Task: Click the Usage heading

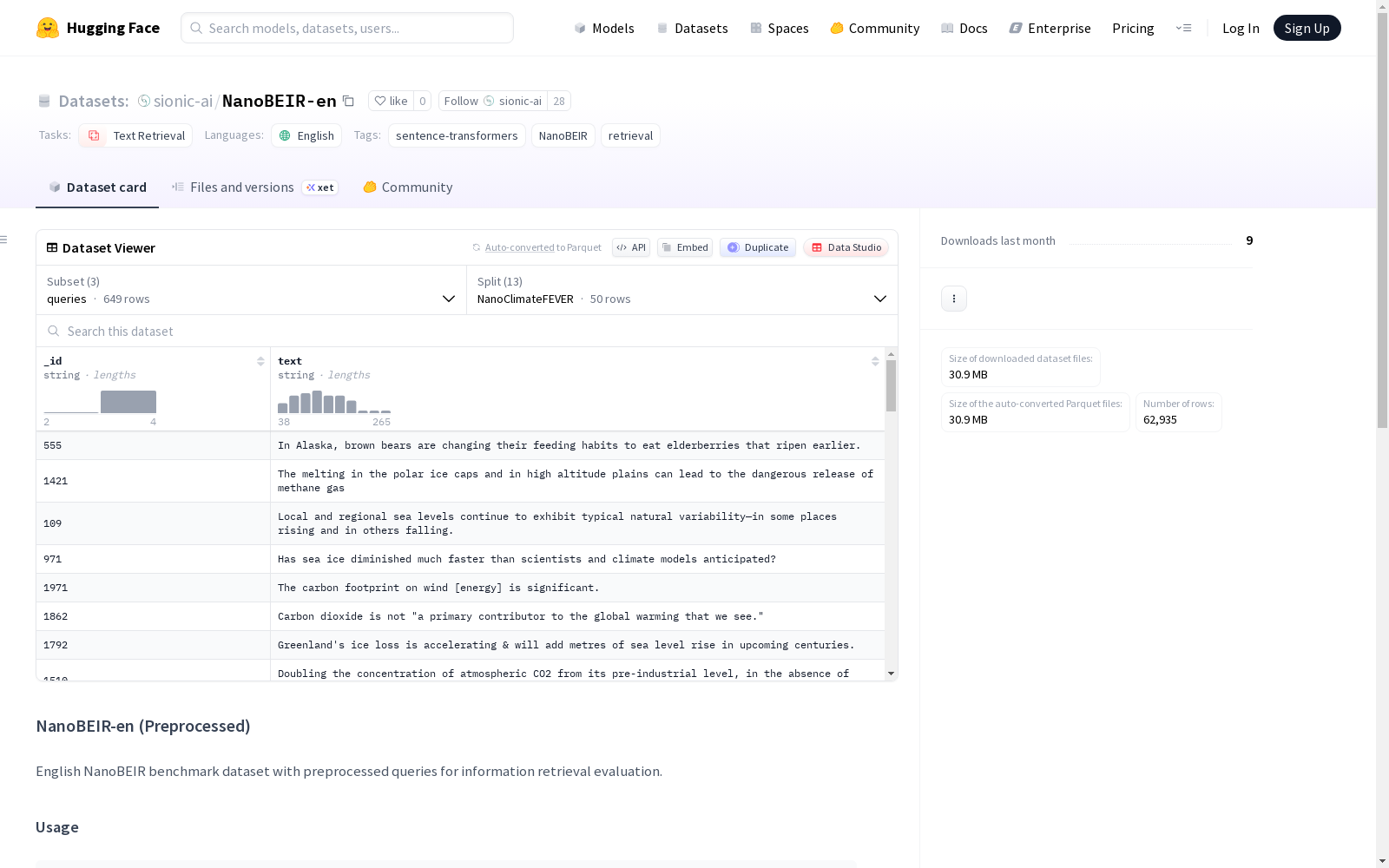Action: [x=57, y=827]
